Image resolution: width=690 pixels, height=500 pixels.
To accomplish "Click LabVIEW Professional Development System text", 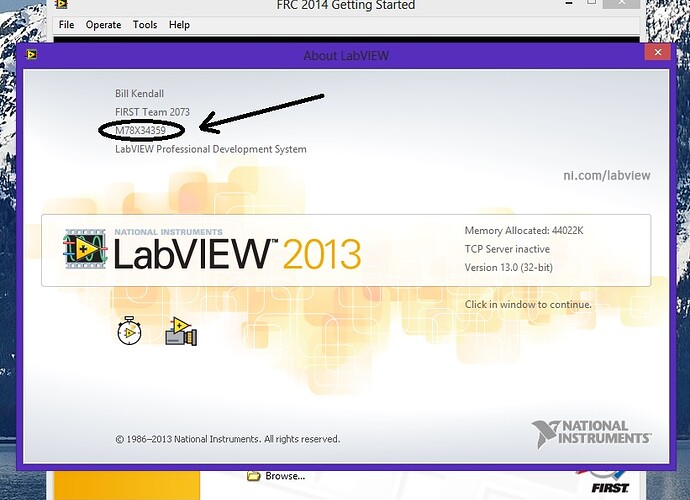I will 211,149.
